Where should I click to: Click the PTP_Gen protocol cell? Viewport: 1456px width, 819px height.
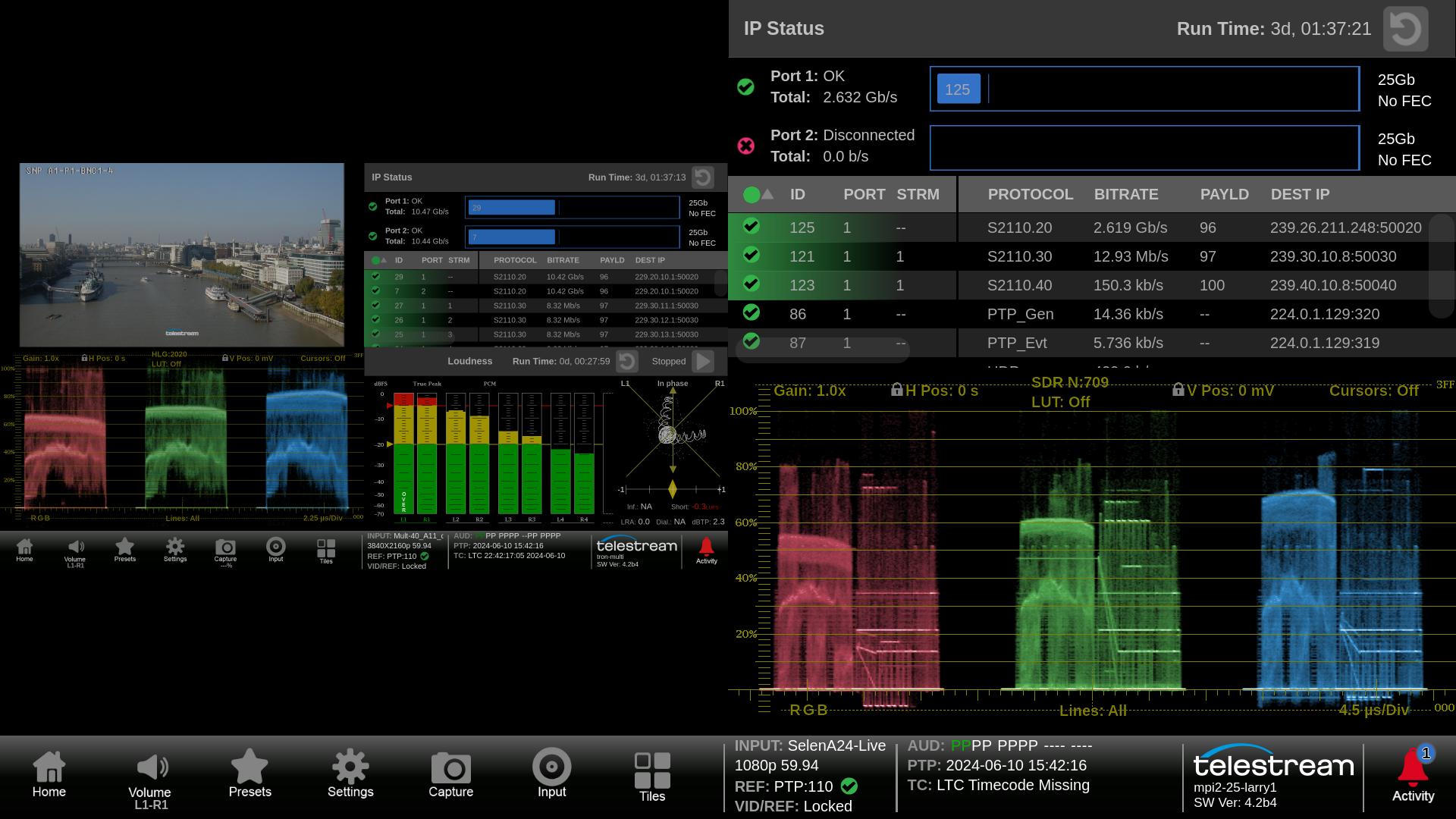coord(1020,314)
